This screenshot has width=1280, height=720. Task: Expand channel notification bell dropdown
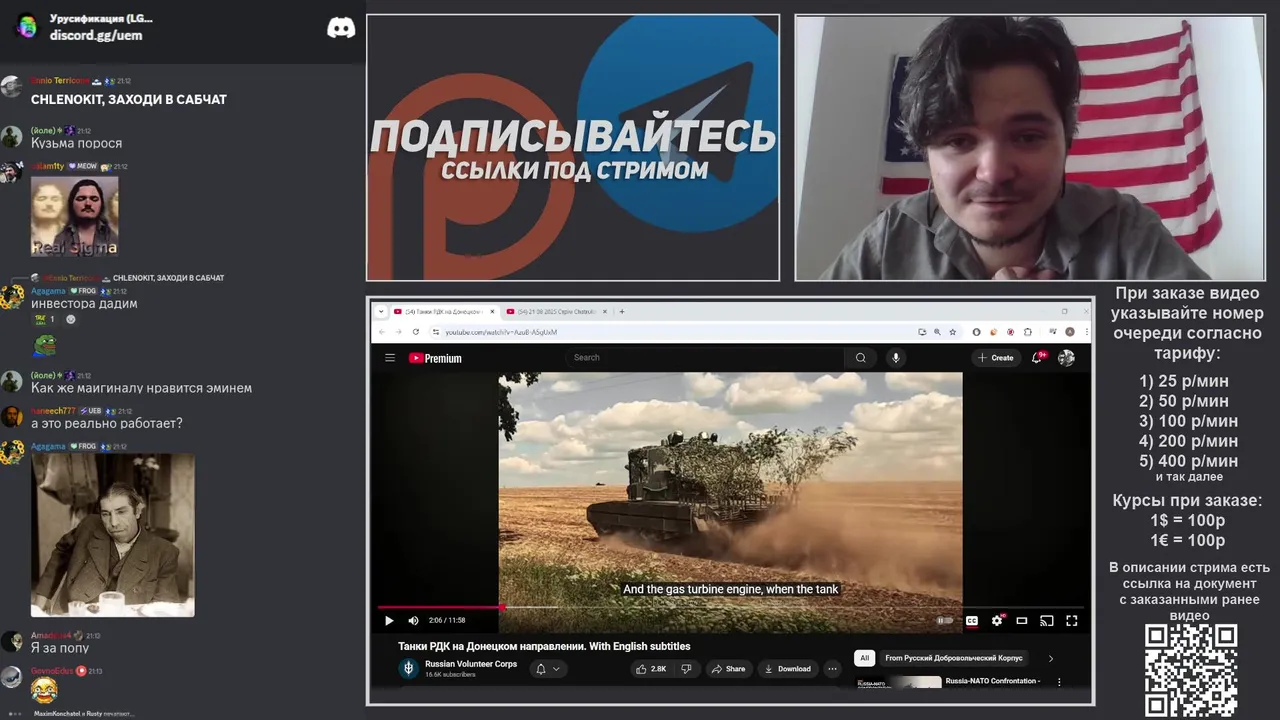548,669
